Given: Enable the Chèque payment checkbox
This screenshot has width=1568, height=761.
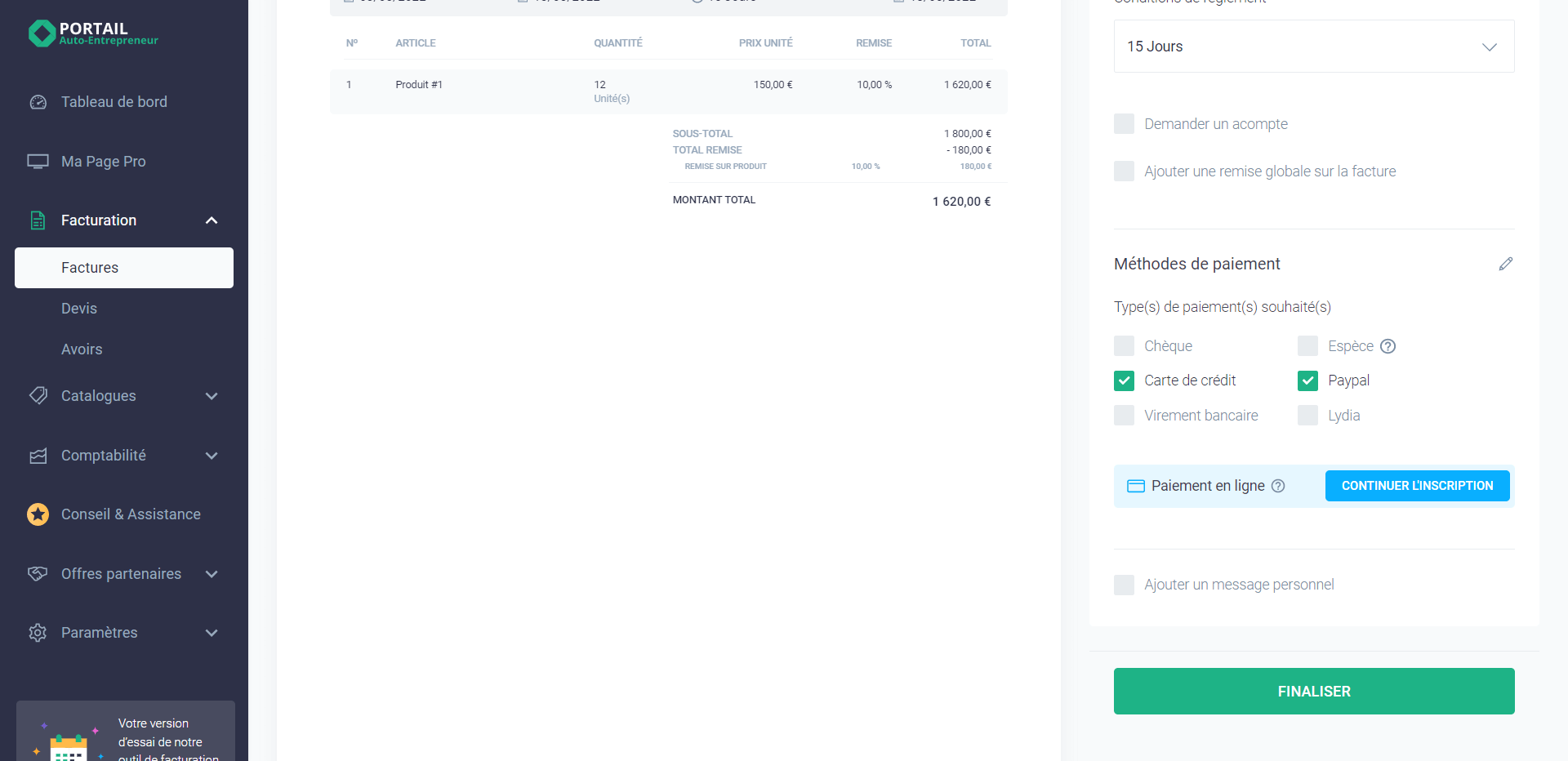Looking at the screenshot, I should pos(1124,346).
